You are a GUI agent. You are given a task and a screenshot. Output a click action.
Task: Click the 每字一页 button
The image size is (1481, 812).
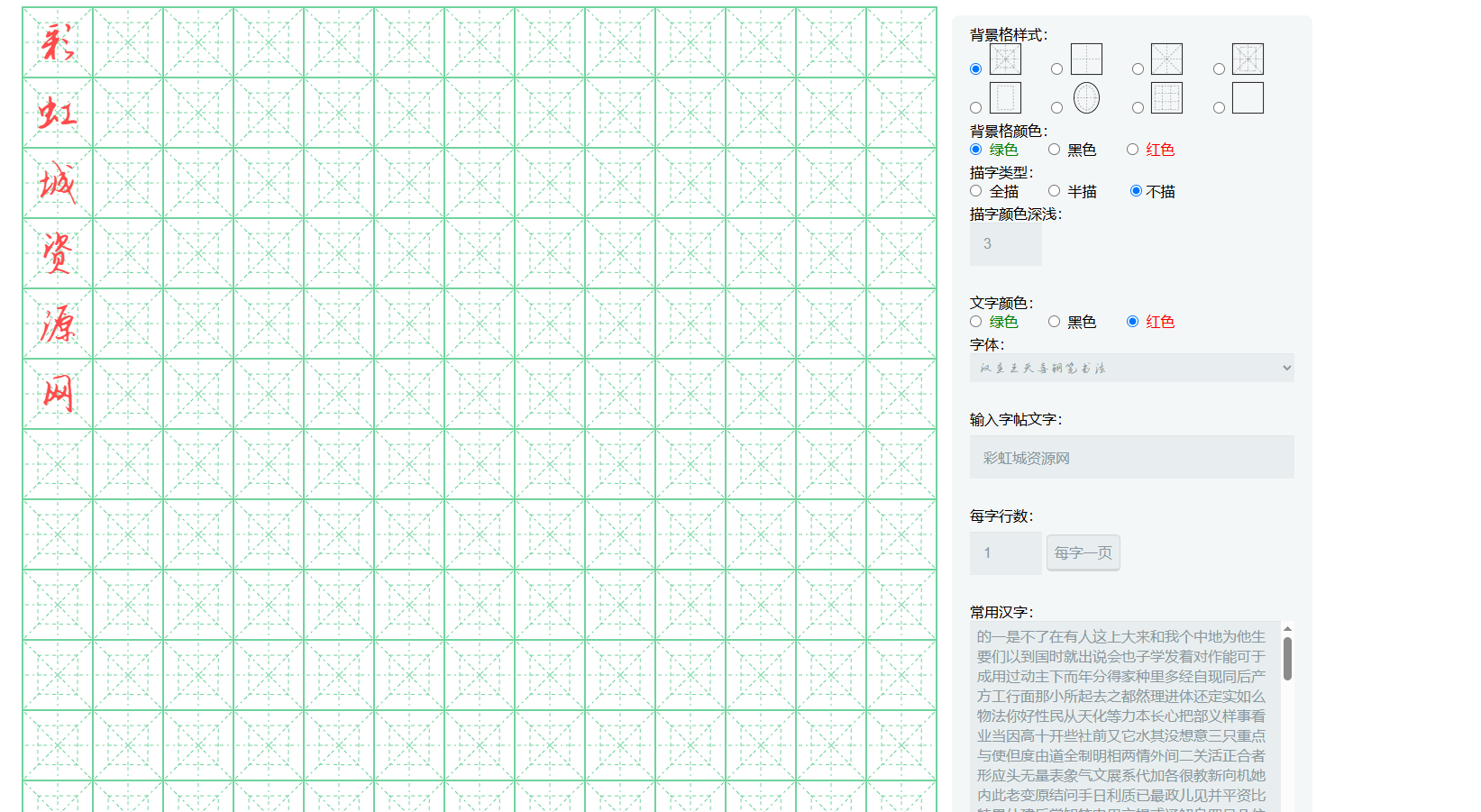(1083, 552)
